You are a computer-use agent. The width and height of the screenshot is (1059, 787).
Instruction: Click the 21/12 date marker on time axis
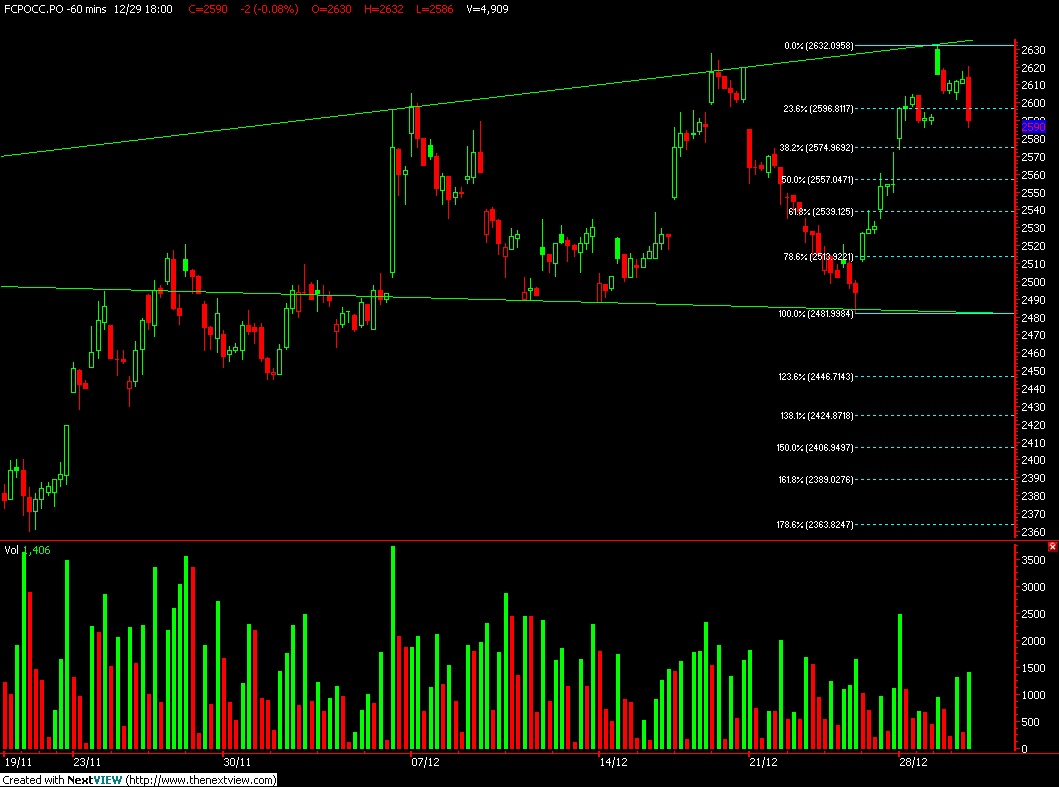(763, 762)
